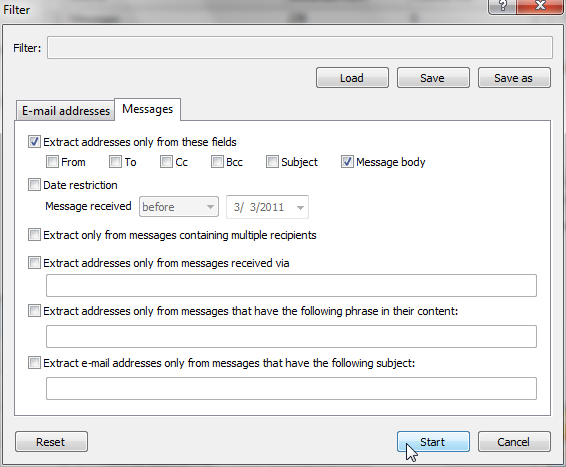Enable the From field checkbox
The width and height of the screenshot is (566, 467).
click(52, 162)
